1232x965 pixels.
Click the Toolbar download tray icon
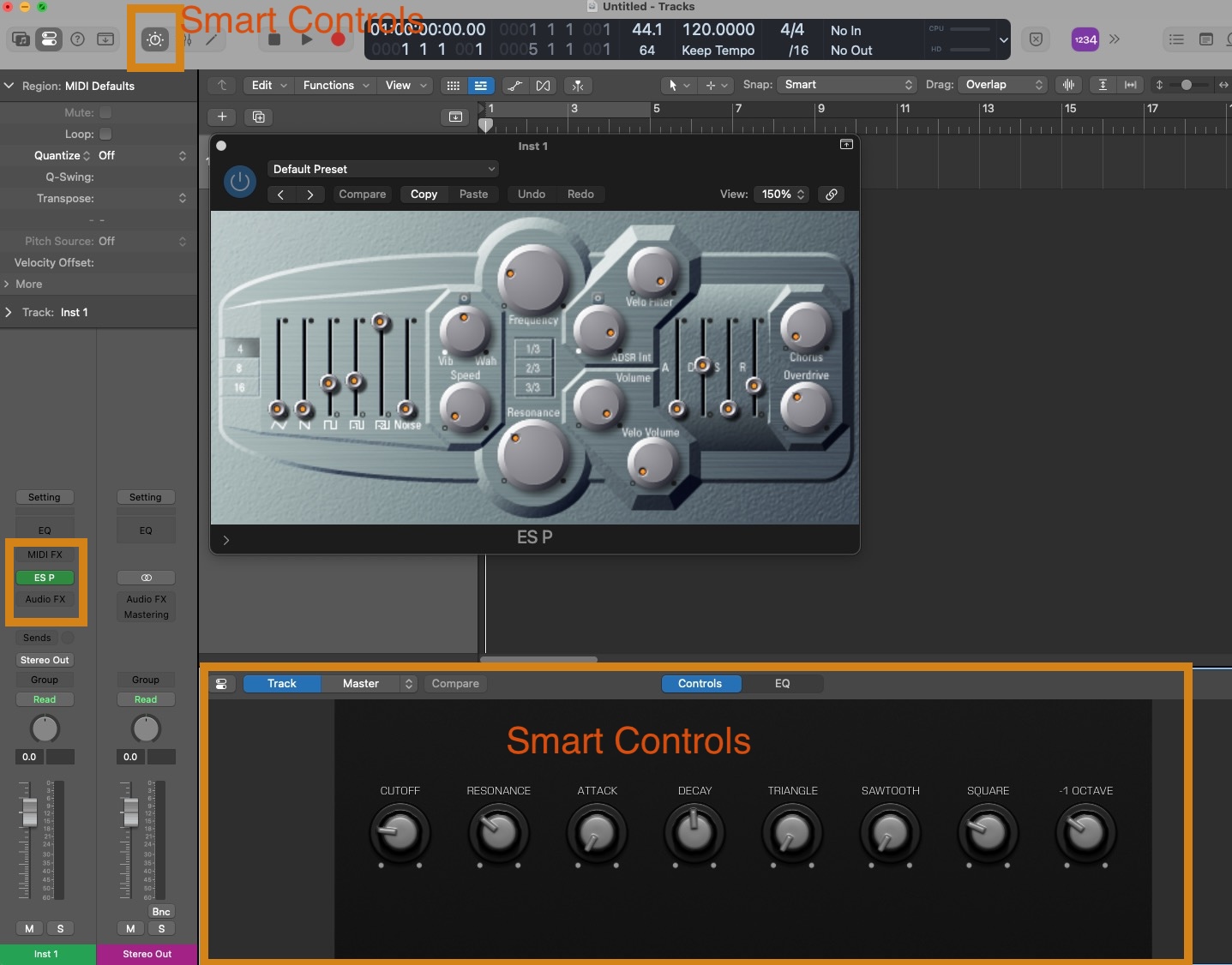point(105,39)
